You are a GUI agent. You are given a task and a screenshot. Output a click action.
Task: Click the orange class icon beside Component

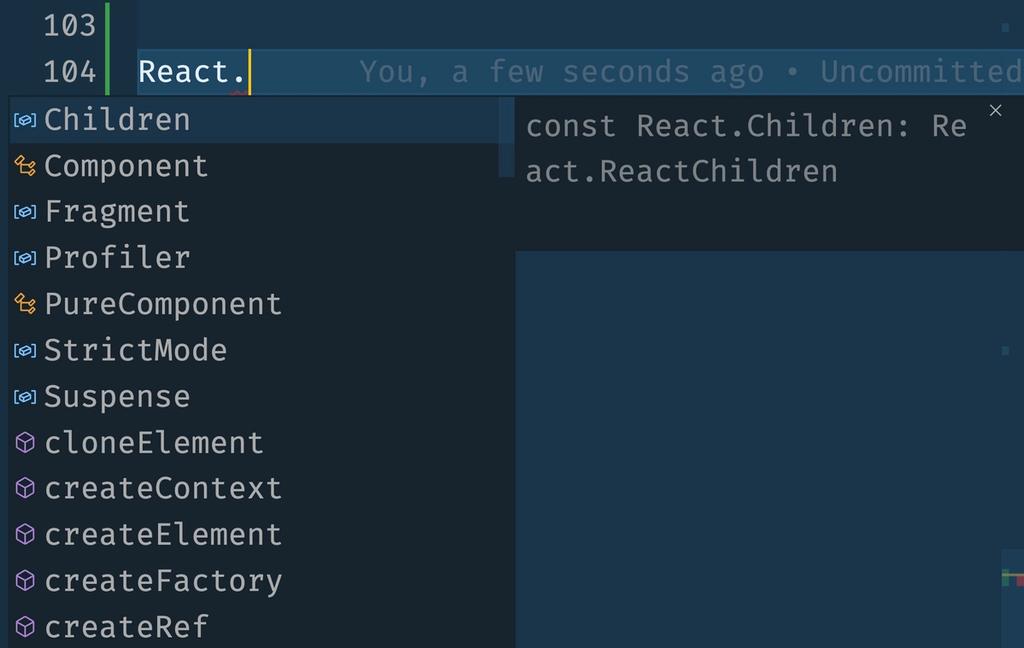22,165
